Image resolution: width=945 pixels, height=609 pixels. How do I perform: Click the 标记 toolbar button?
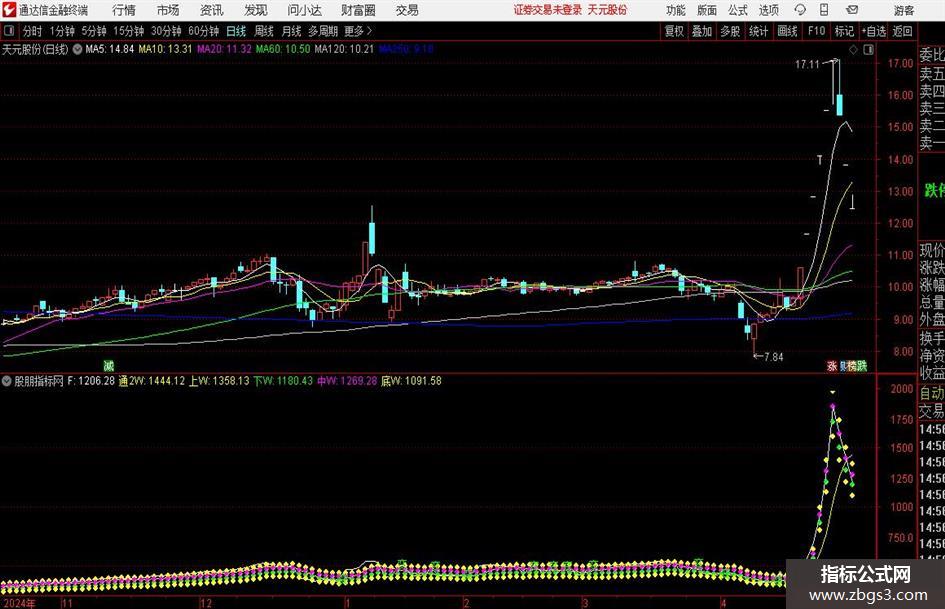(x=844, y=31)
